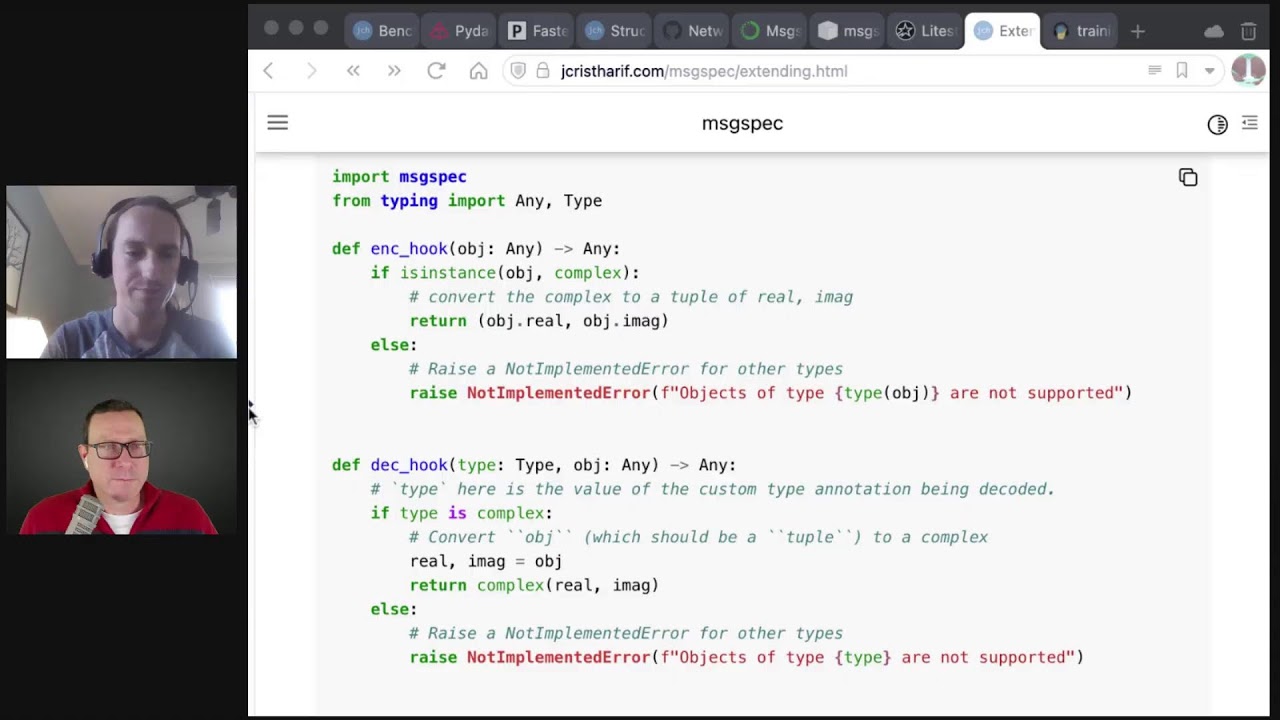Image resolution: width=1280 pixels, height=720 pixels.
Task: Click the shield icon in the address bar
Action: pos(518,71)
